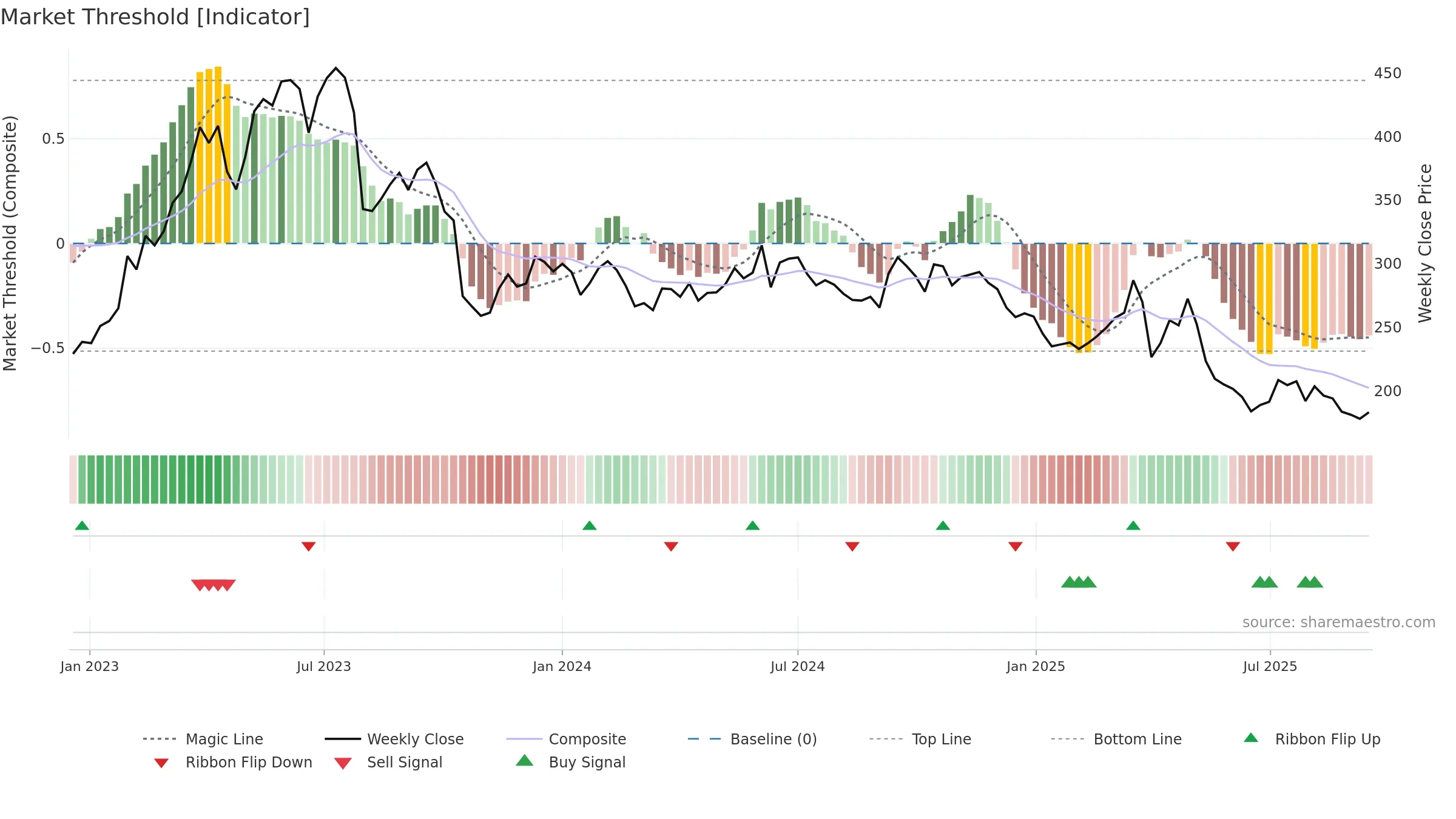The image size is (1456, 819).
Task: Click the Market Threshold [Indicator] chart title
Action: coord(155,17)
